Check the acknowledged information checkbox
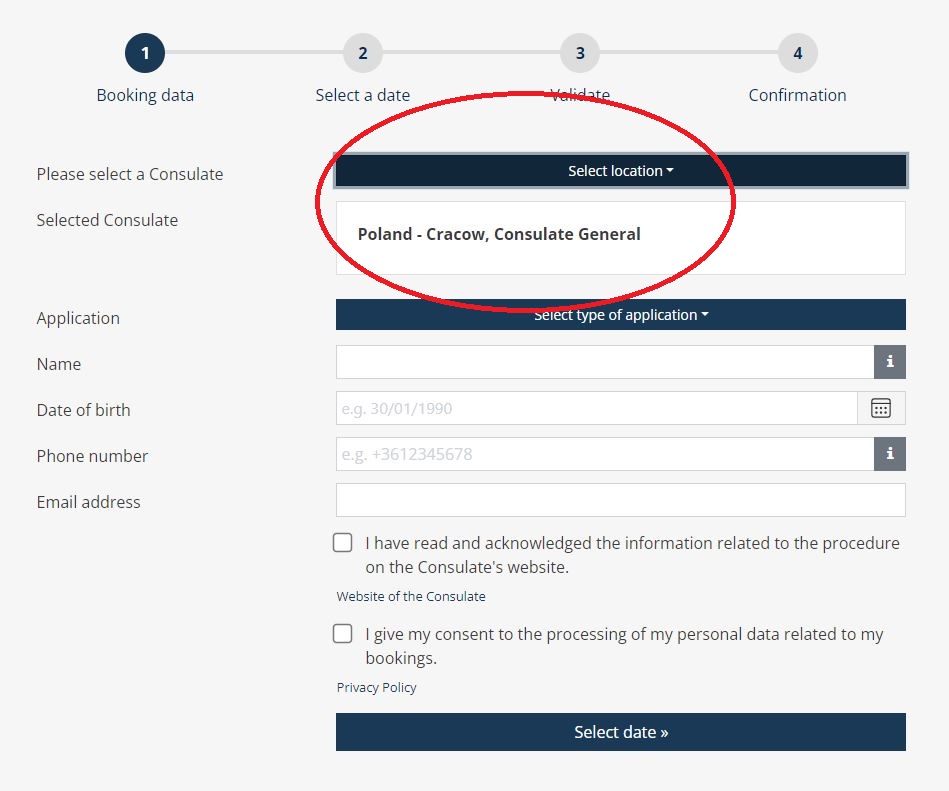The width and height of the screenshot is (949, 791). point(343,543)
